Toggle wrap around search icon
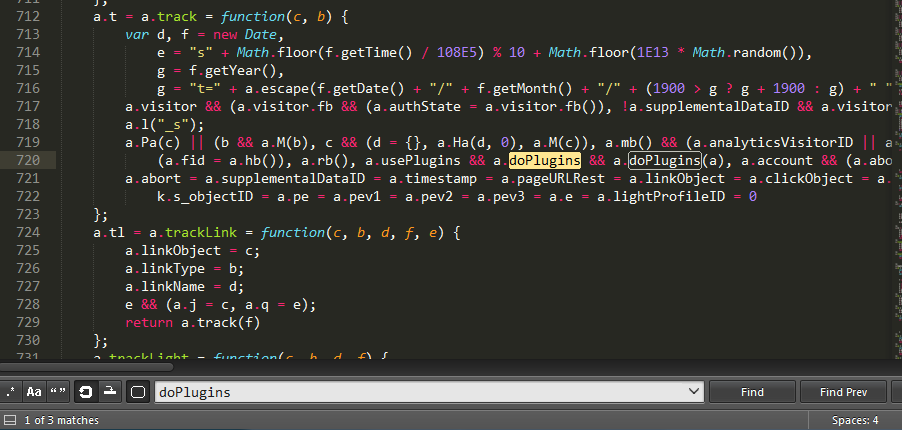 [x=86, y=392]
